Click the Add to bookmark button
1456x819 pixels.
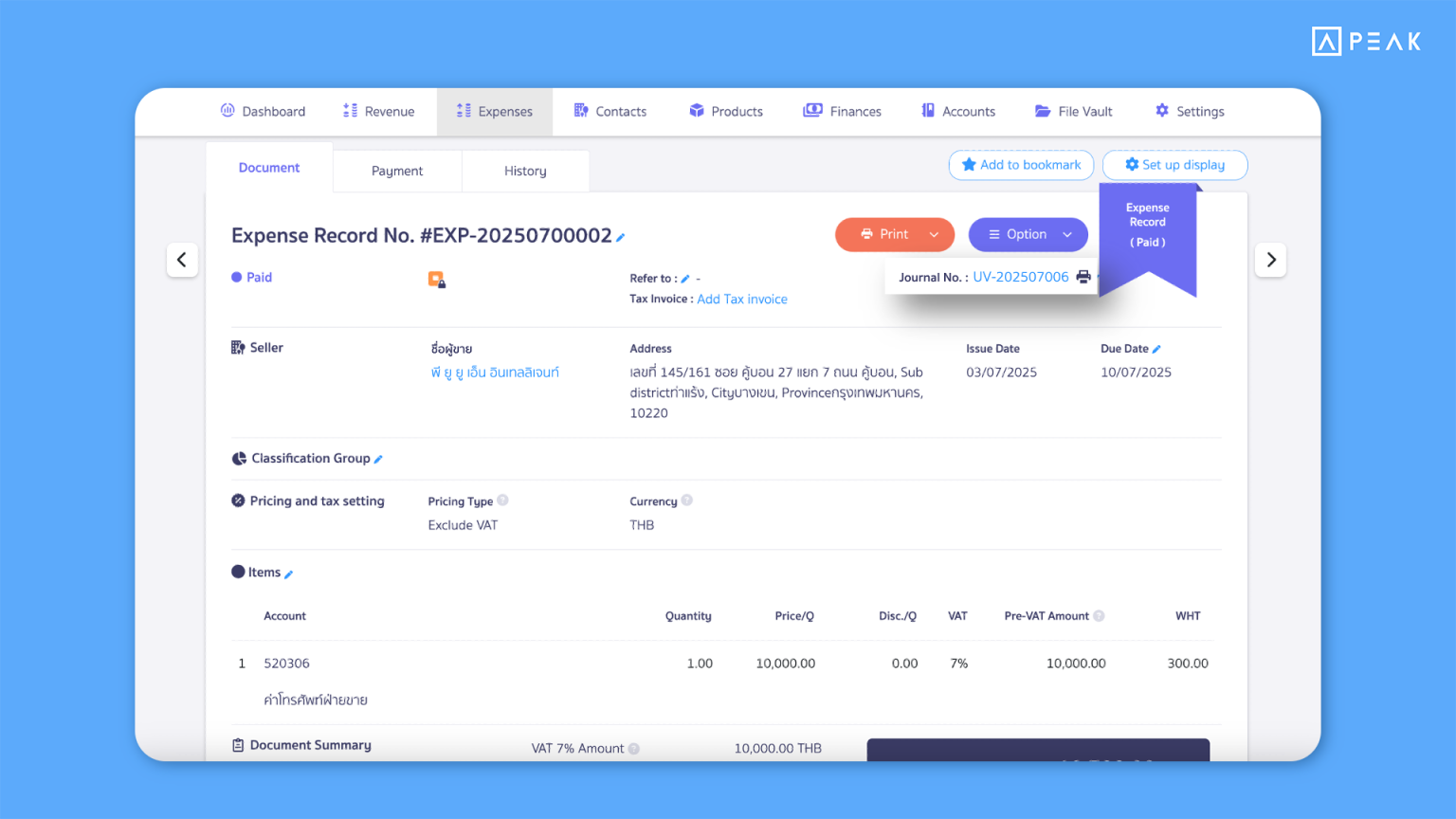1021,165
